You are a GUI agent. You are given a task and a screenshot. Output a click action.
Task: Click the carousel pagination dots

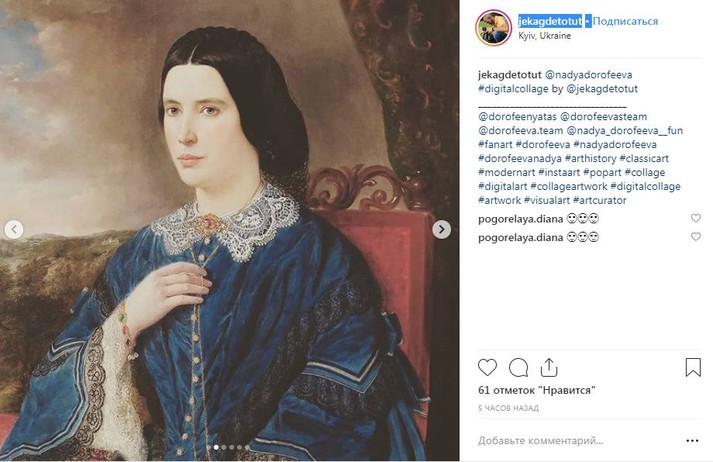pyautogui.click(x=228, y=447)
